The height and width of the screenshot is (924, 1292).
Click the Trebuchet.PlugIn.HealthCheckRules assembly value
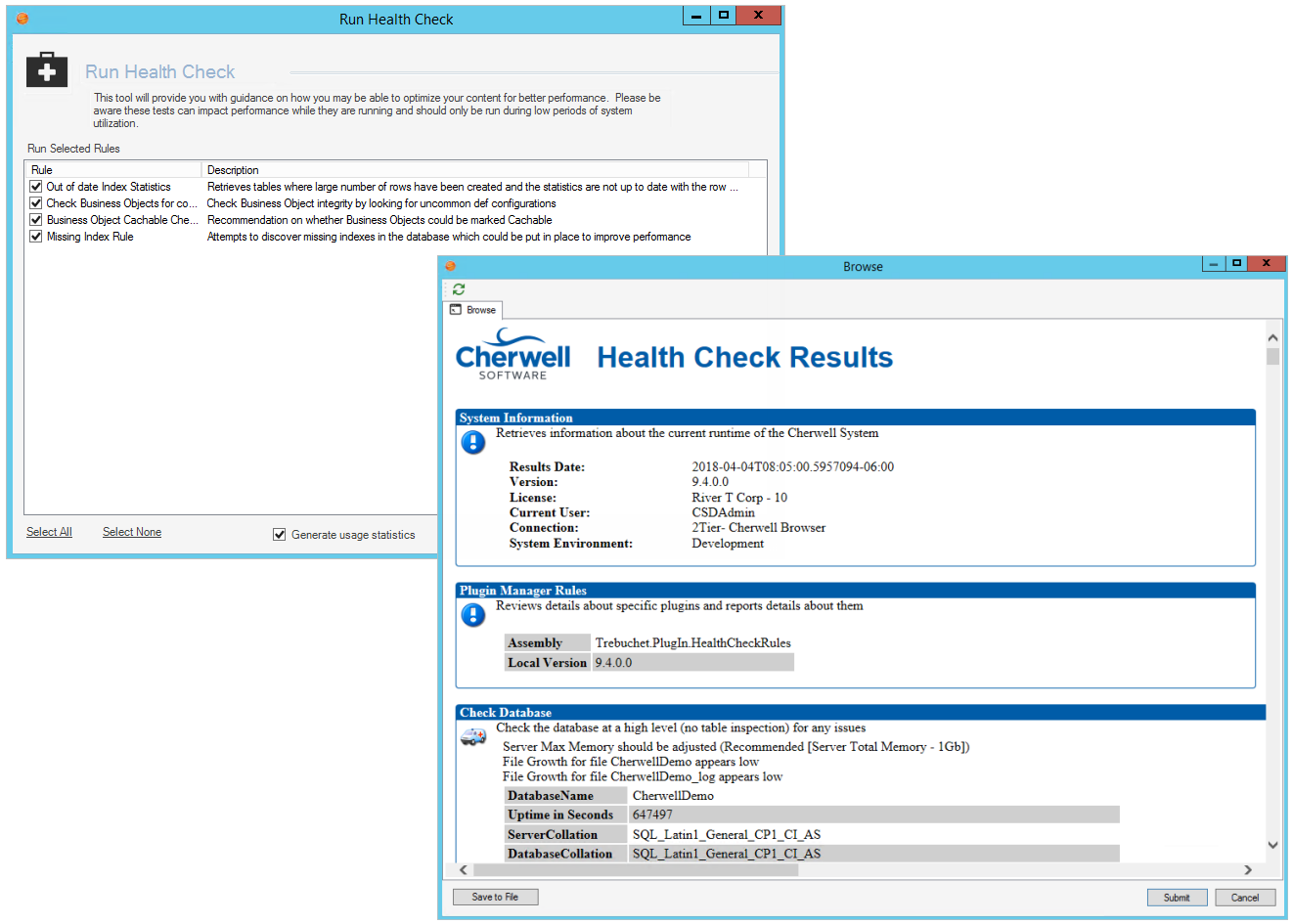[x=693, y=643]
